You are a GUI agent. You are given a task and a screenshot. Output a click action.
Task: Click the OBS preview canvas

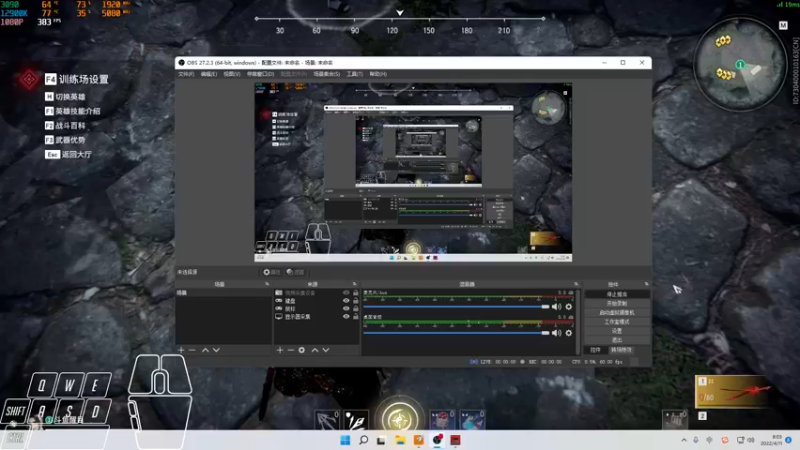[413, 172]
